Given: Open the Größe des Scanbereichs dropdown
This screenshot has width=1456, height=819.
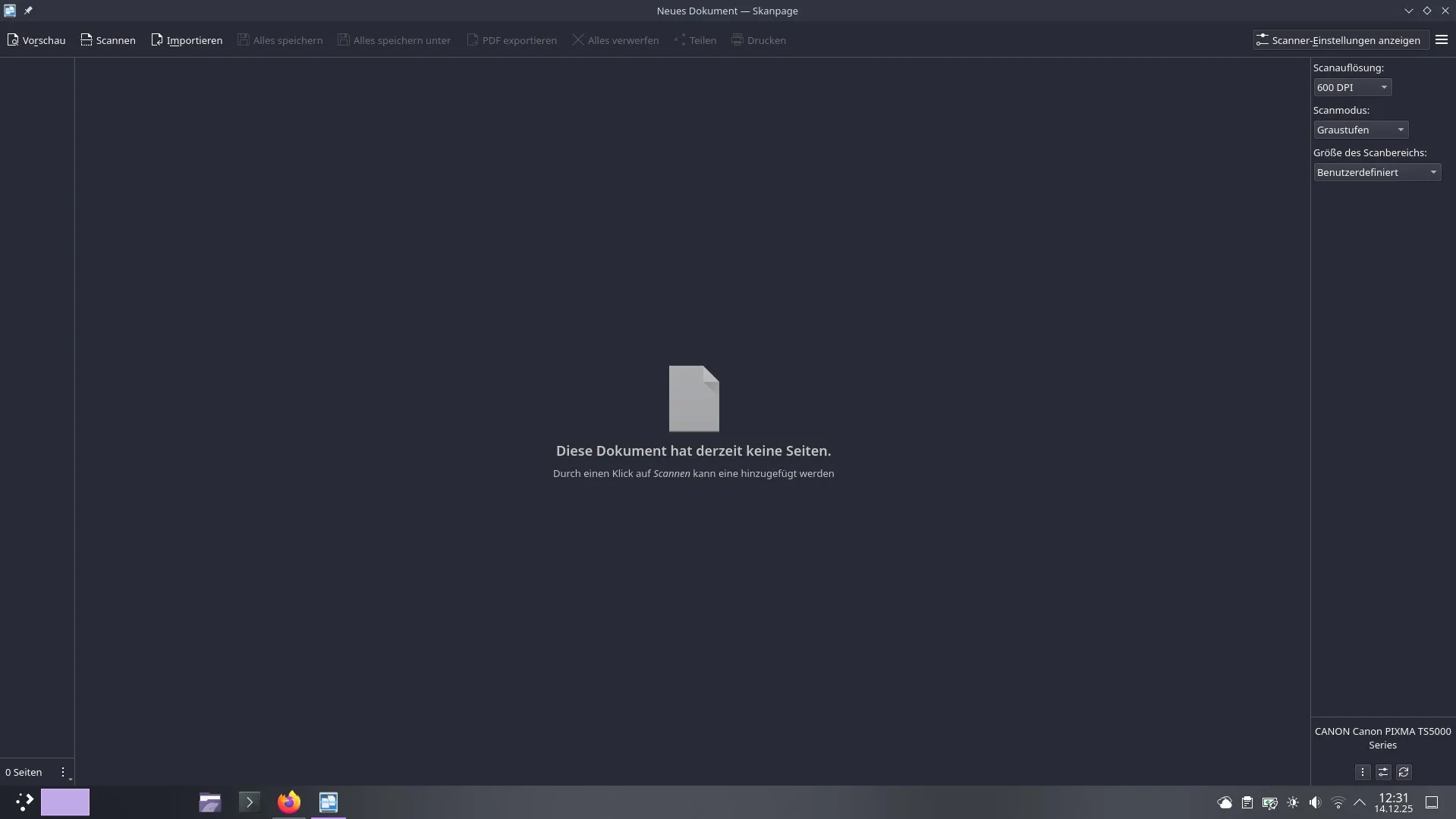Looking at the screenshot, I should tap(1376, 172).
